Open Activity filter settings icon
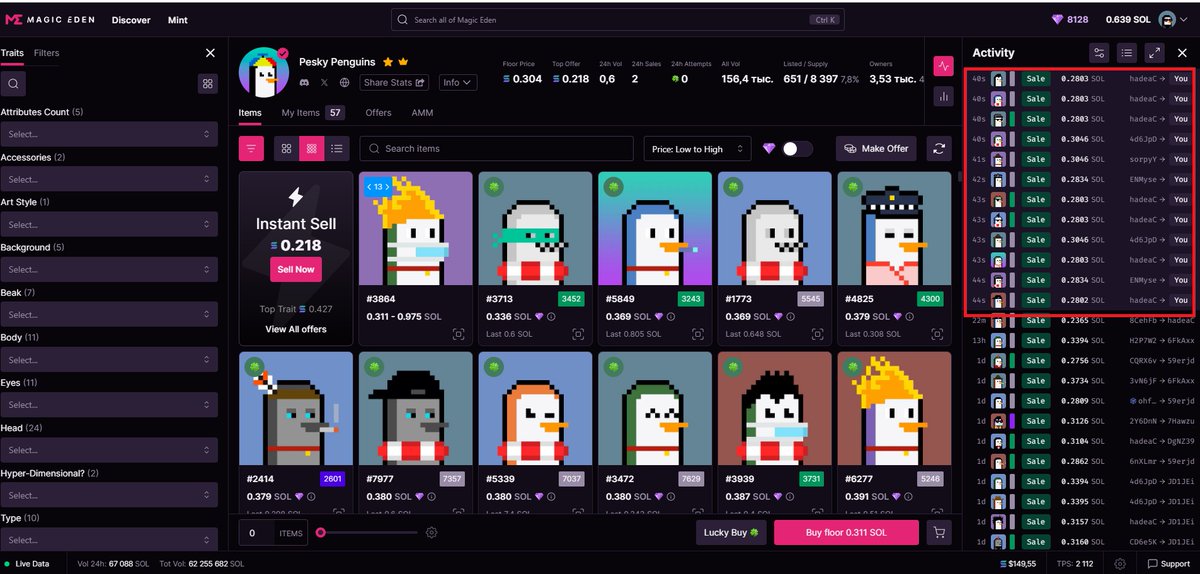 click(x=1099, y=53)
